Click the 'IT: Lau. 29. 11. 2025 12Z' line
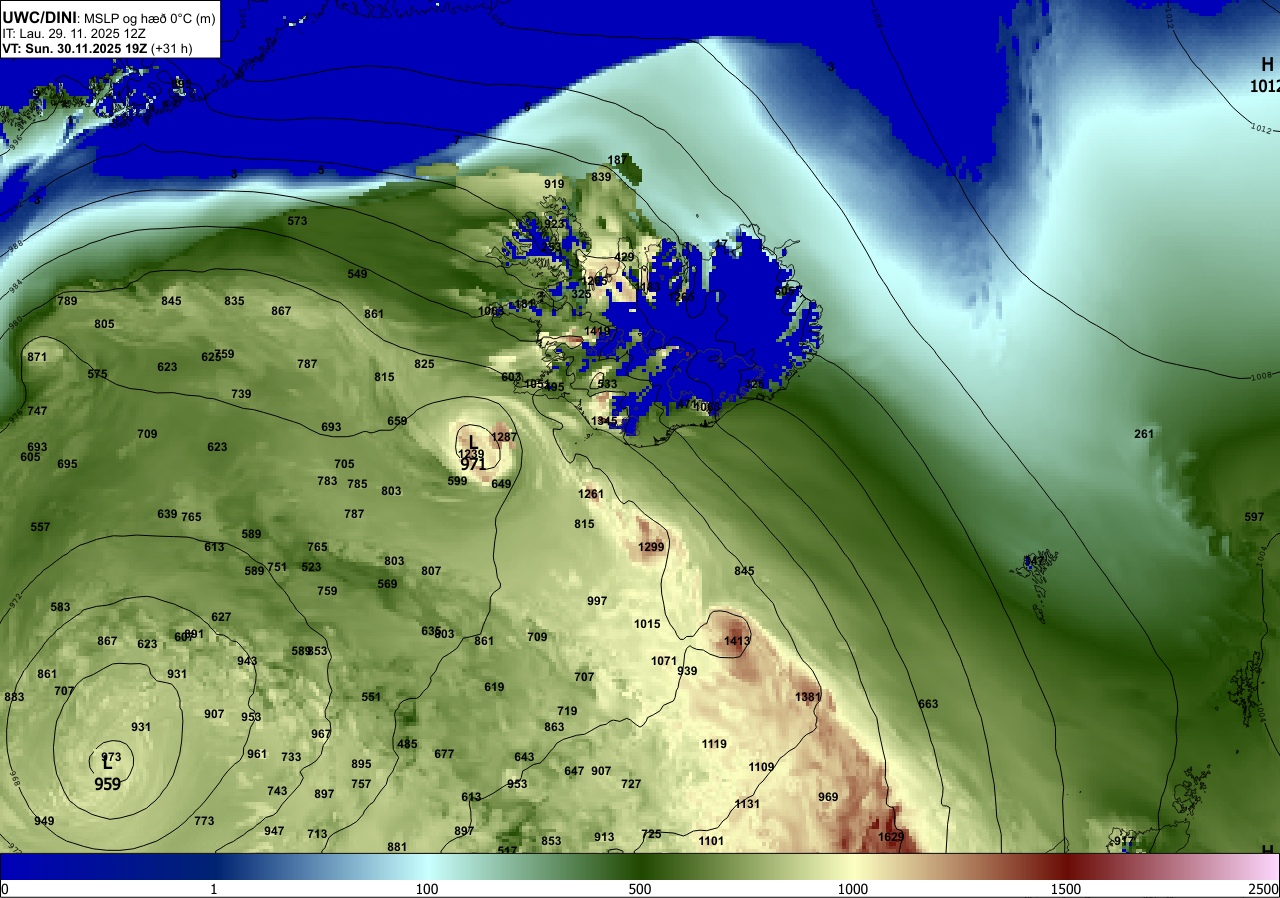Image resolution: width=1280 pixels, height=898 pixels. 74,33
